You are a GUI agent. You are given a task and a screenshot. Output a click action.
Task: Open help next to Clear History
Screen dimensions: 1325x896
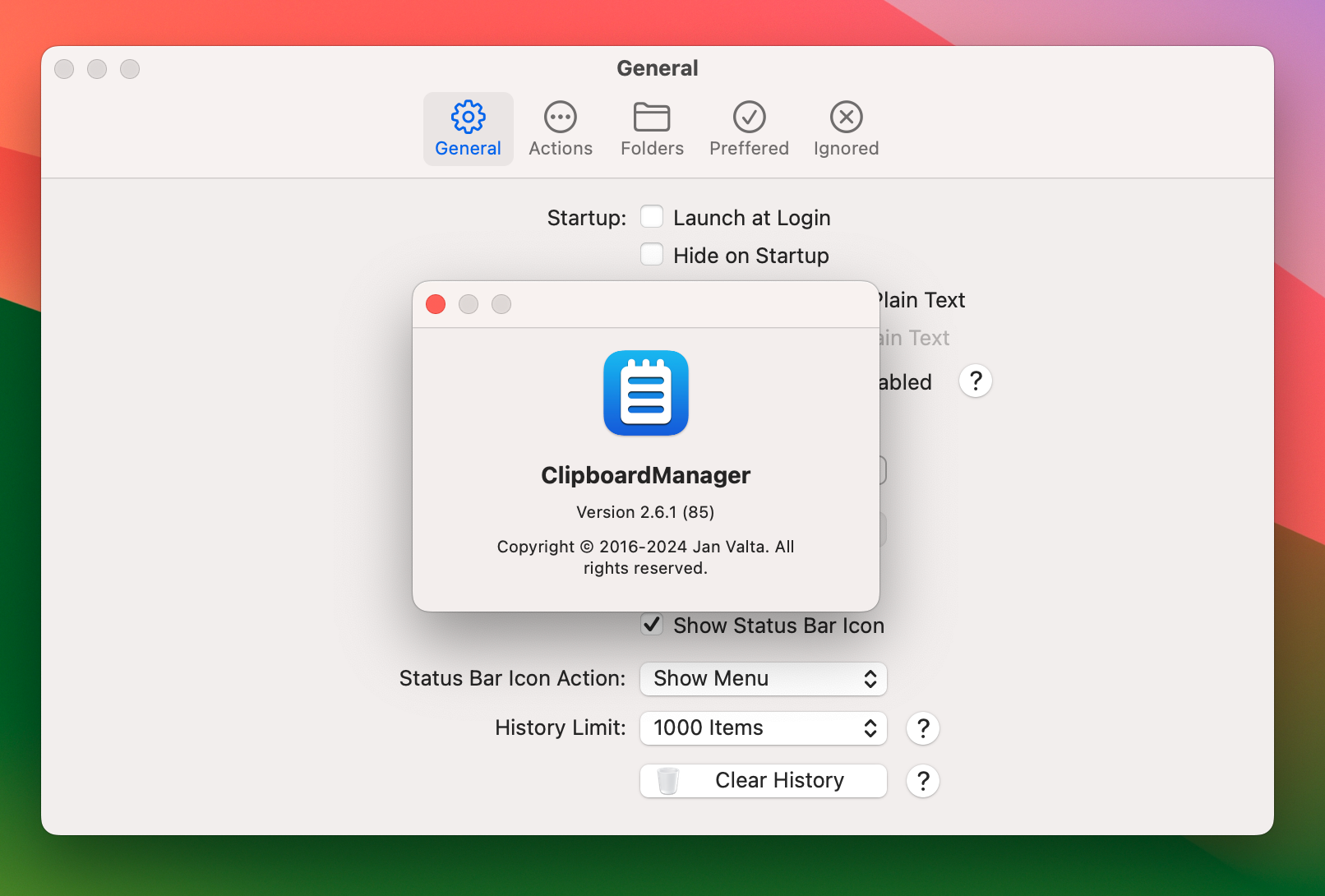coord(923,781)
